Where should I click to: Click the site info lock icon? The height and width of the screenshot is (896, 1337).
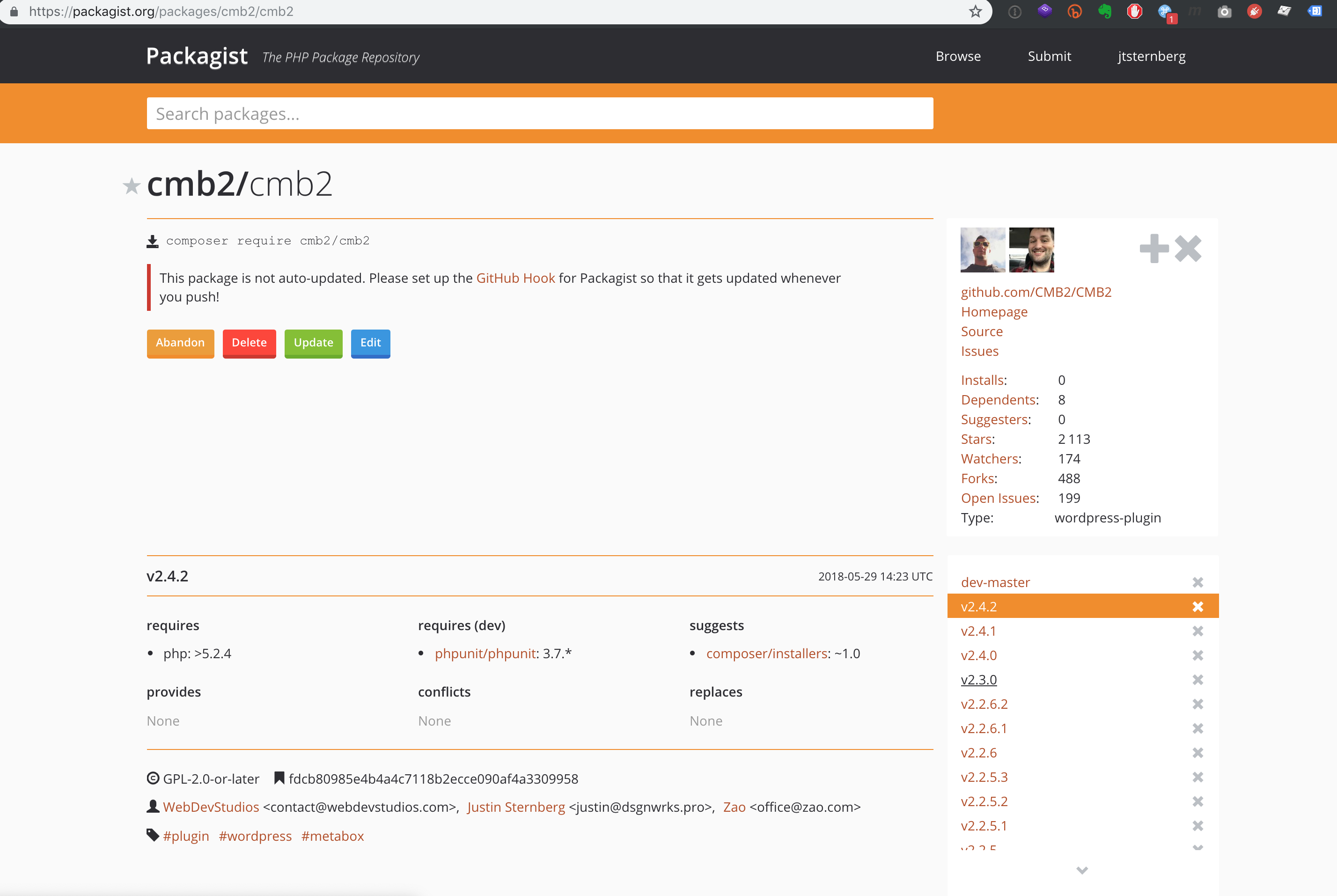15,11
